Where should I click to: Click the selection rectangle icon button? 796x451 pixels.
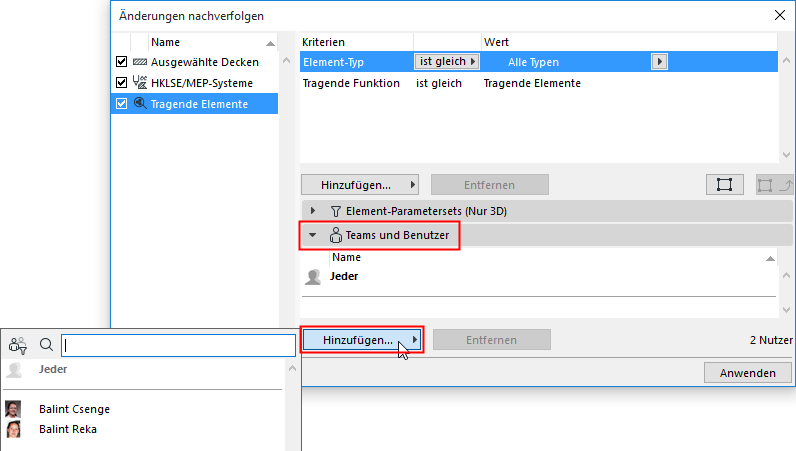tap(724, 185)
